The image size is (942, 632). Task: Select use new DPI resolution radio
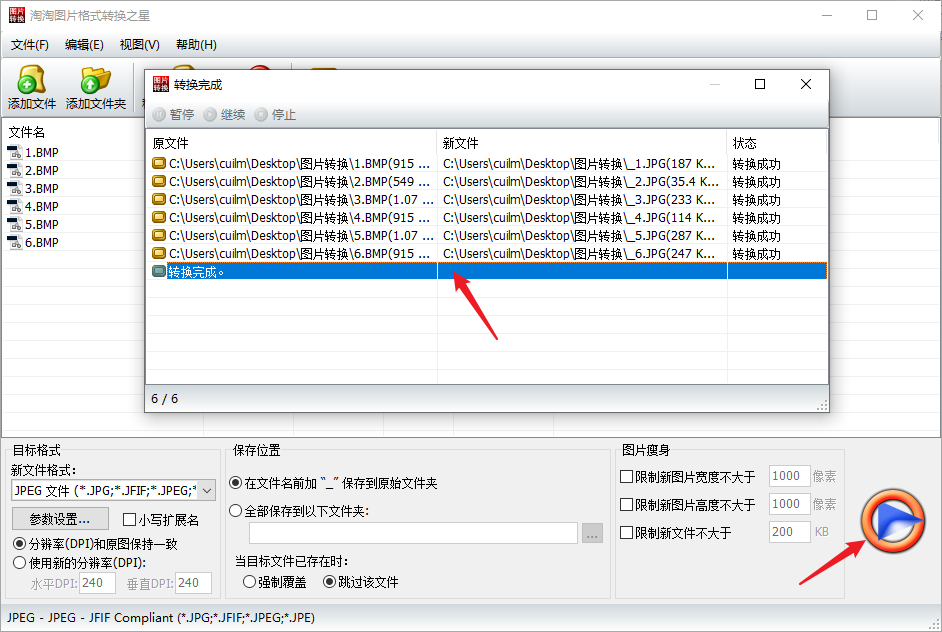coord(19,562)
